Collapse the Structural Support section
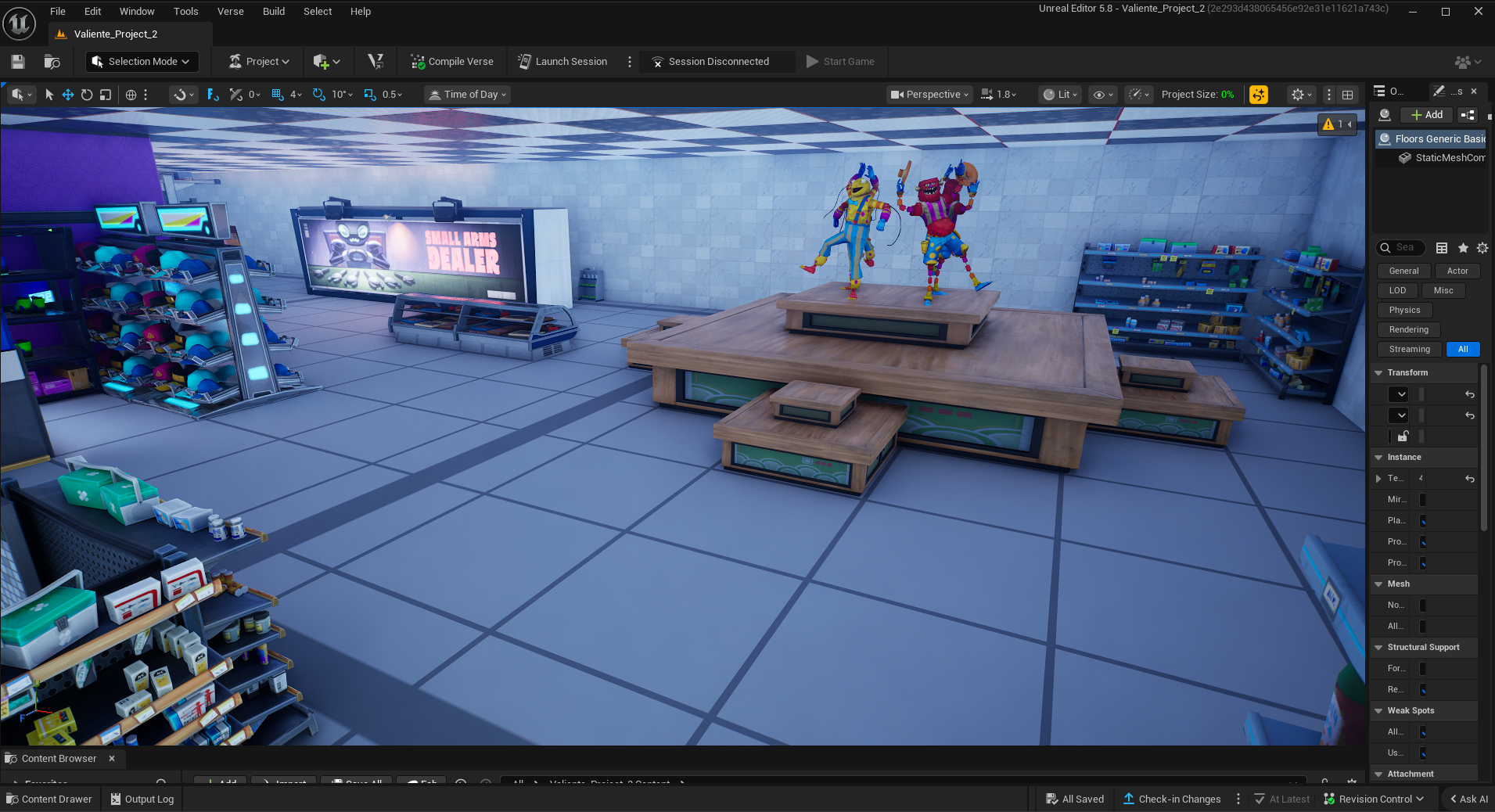The height and width of the screenshot is (812, 1495). pyautogui.click(x=1378, y=648)
